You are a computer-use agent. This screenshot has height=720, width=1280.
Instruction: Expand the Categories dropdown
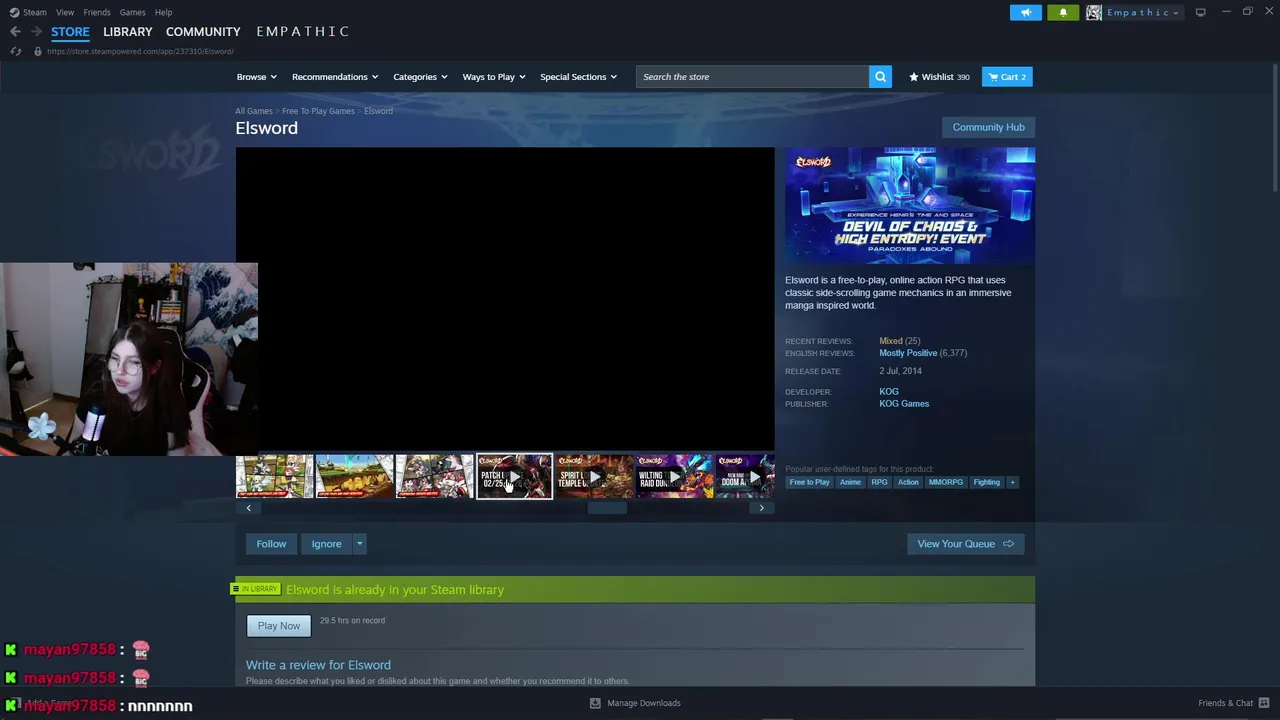click(x=420, y=77)
